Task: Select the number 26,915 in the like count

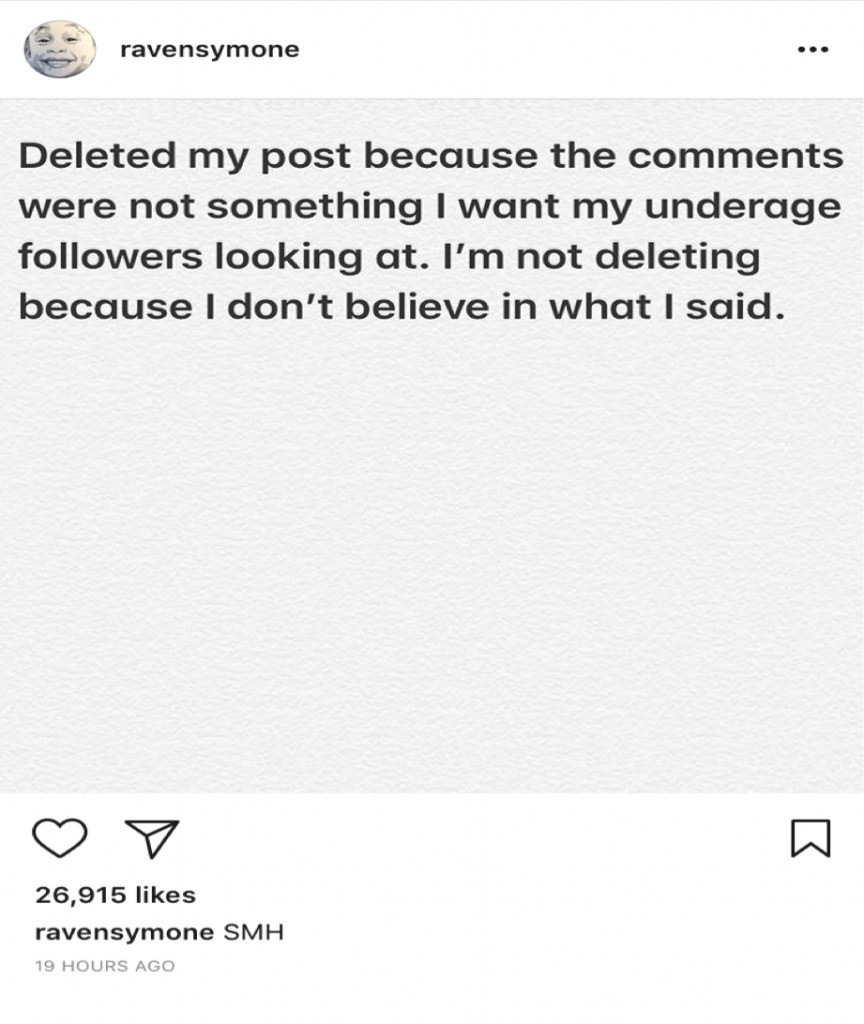Action: coord(80,895)
